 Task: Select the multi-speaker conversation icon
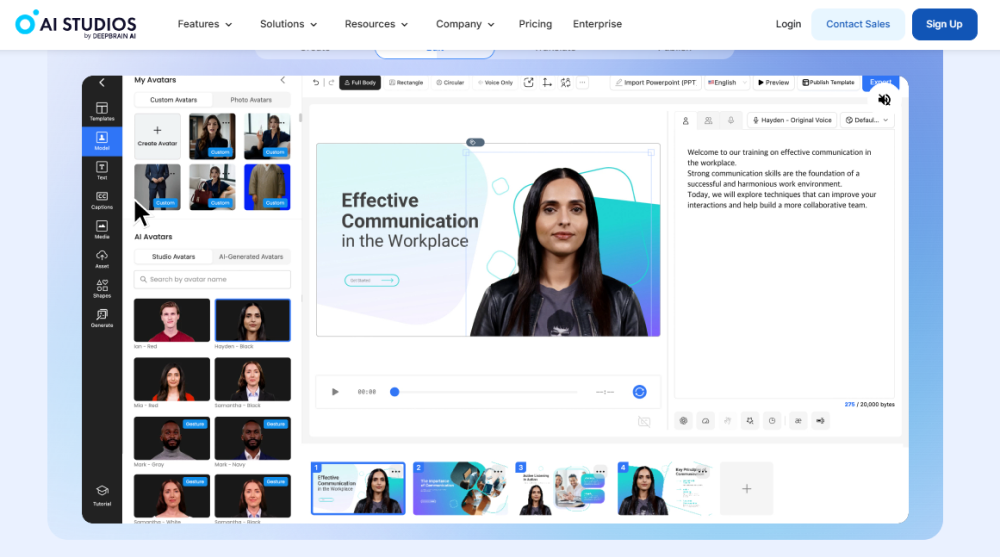pyautogui.click(x=708, y=120)
